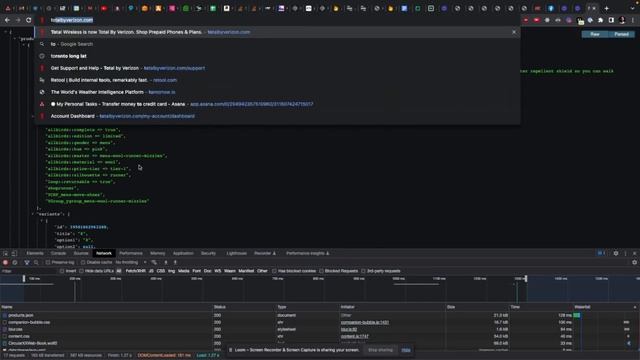Open a new browser tab
Image resolution: width=640 pixels, height=360 pixels.
coord(607,8)
